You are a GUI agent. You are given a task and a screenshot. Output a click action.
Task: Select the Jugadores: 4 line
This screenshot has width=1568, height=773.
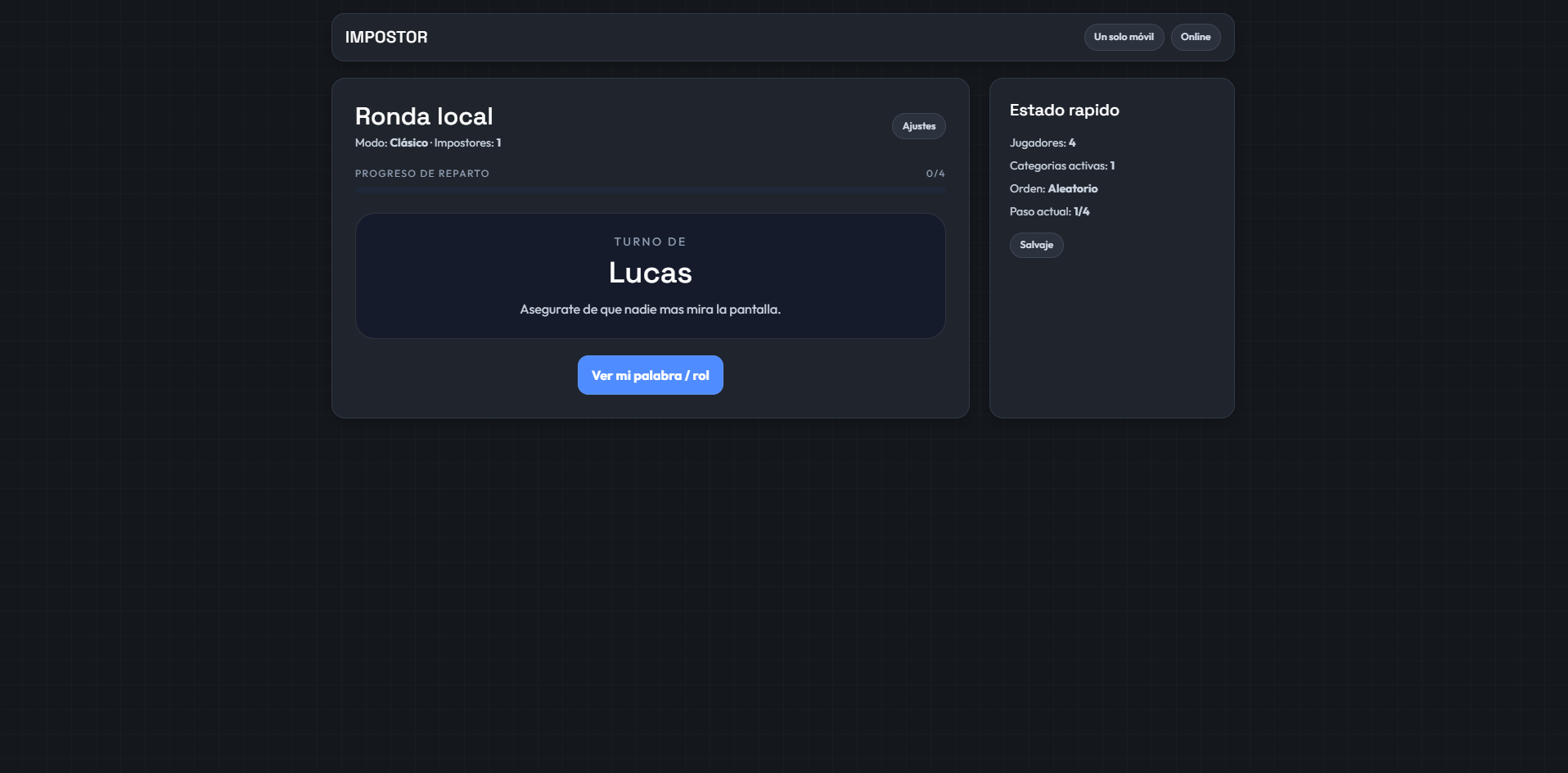(1042, 142)
